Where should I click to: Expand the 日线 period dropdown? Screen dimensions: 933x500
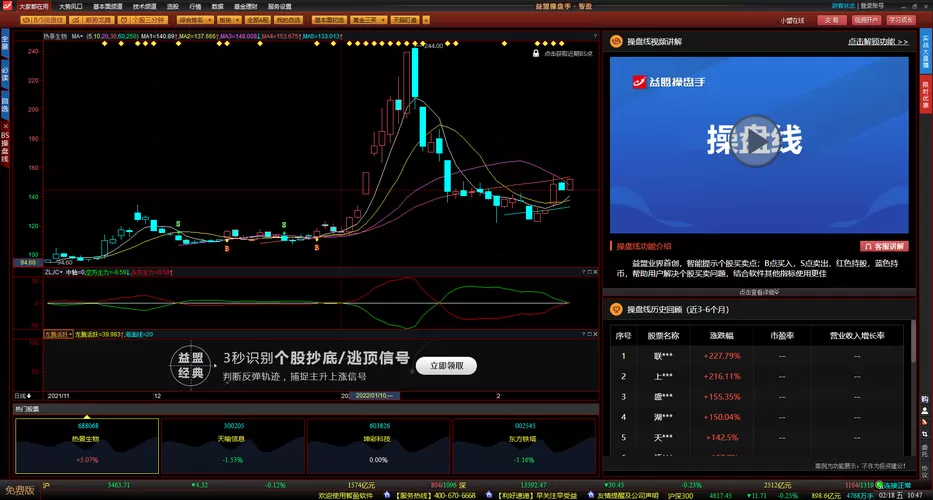pyautogui.click(x=22, y=396)
